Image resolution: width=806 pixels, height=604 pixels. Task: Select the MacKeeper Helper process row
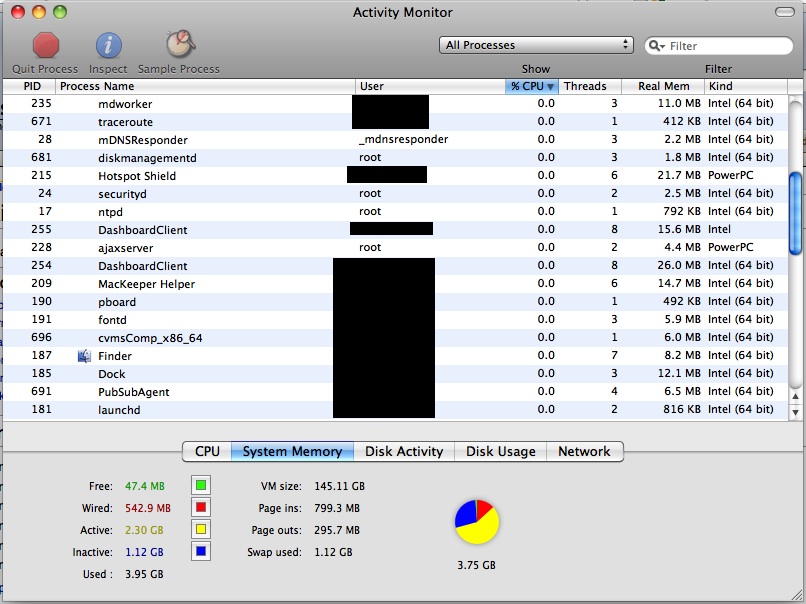395,284
